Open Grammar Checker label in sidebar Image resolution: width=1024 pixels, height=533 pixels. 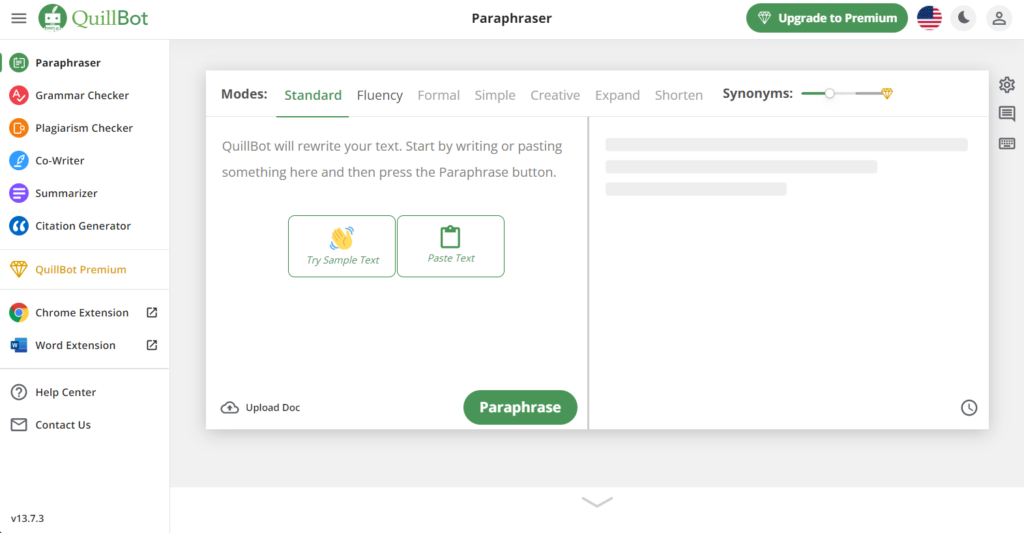pos(82,95)
